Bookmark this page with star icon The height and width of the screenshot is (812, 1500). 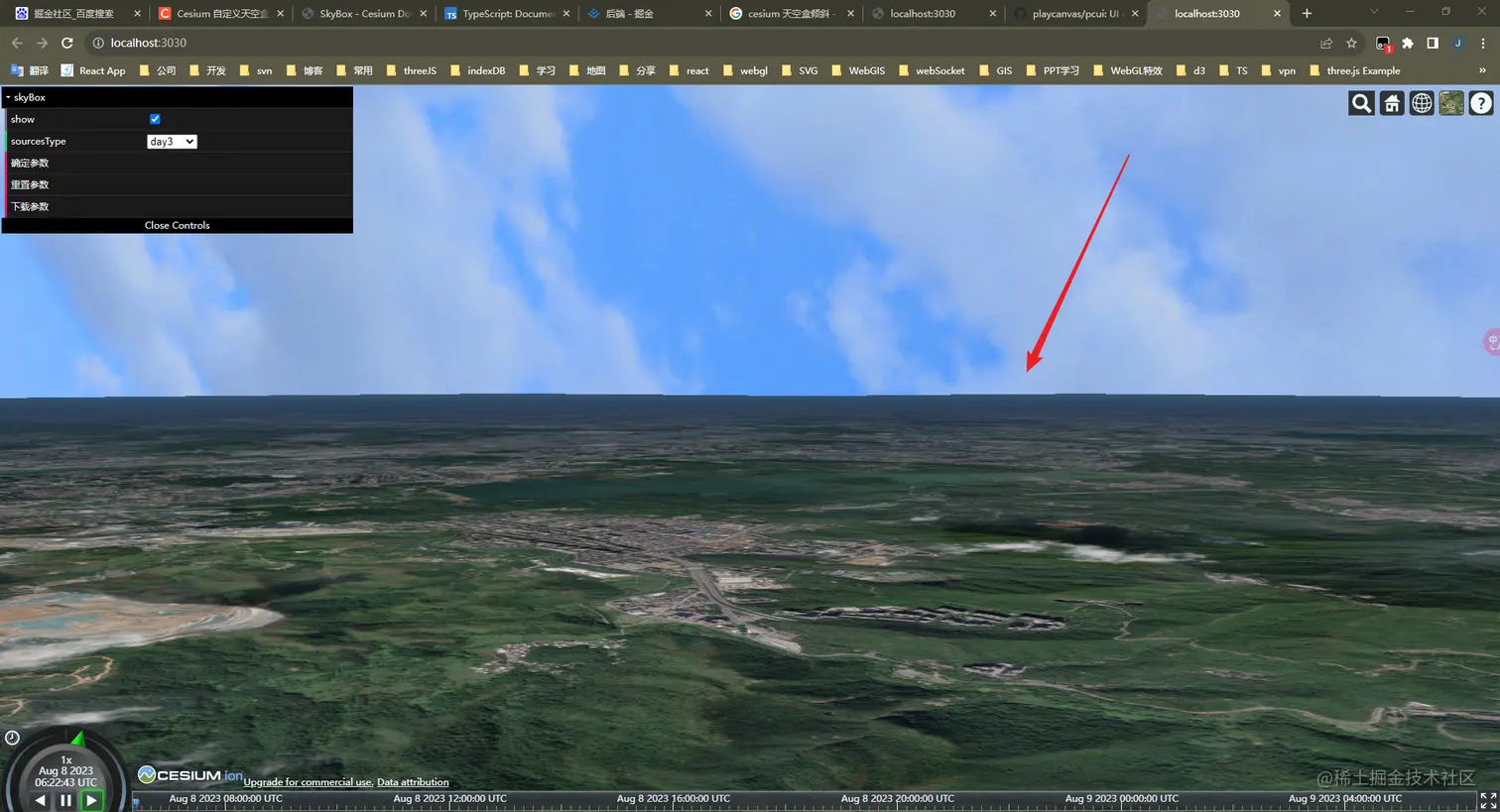click(1351, 43)
